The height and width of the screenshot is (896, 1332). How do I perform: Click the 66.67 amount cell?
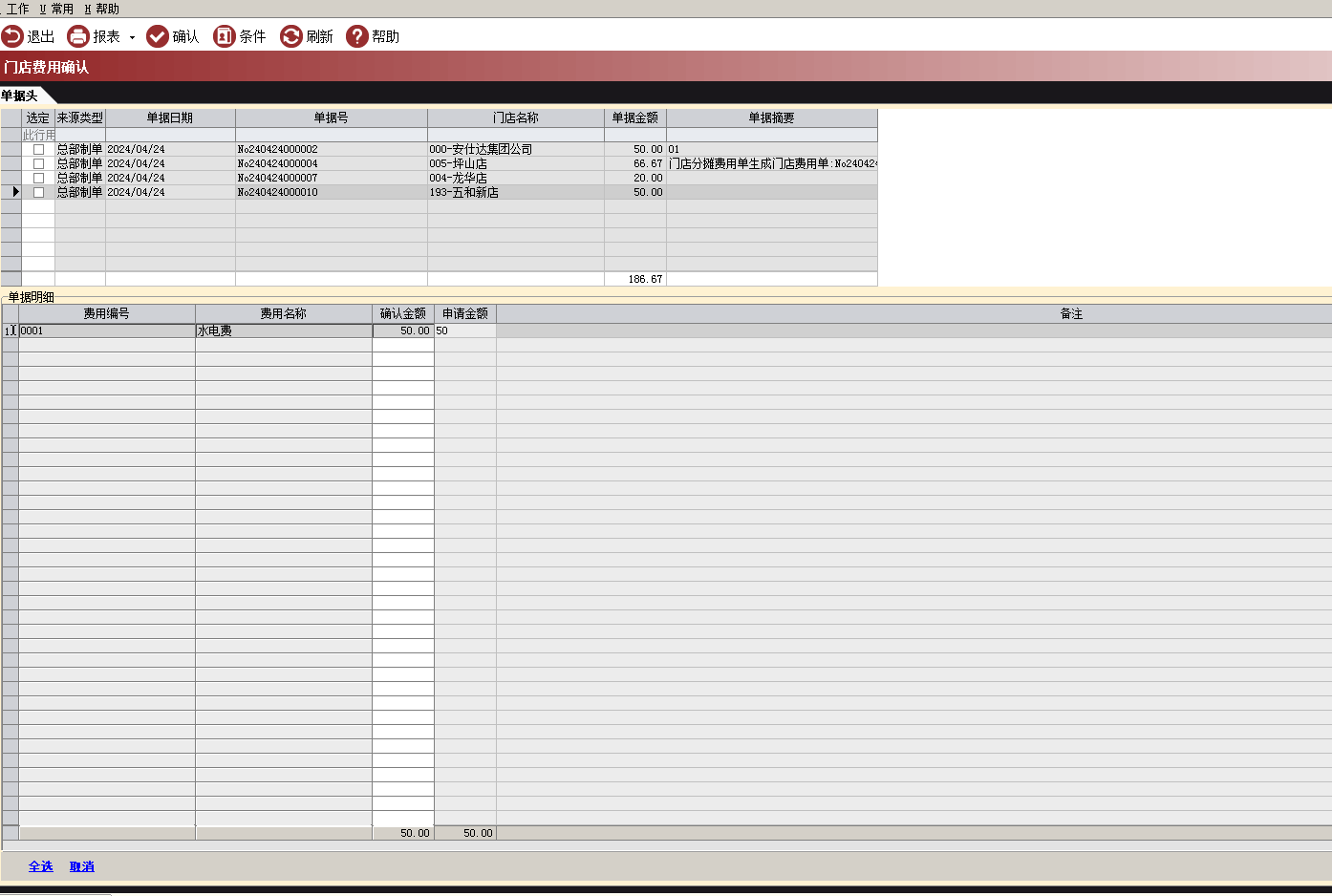click(x=635, y=164)
